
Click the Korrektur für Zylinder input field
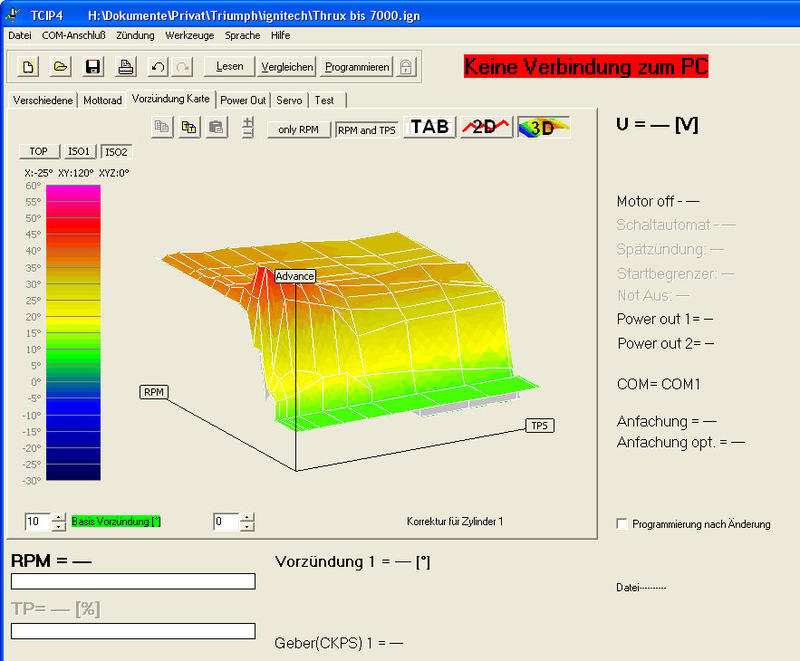(226, 522)
